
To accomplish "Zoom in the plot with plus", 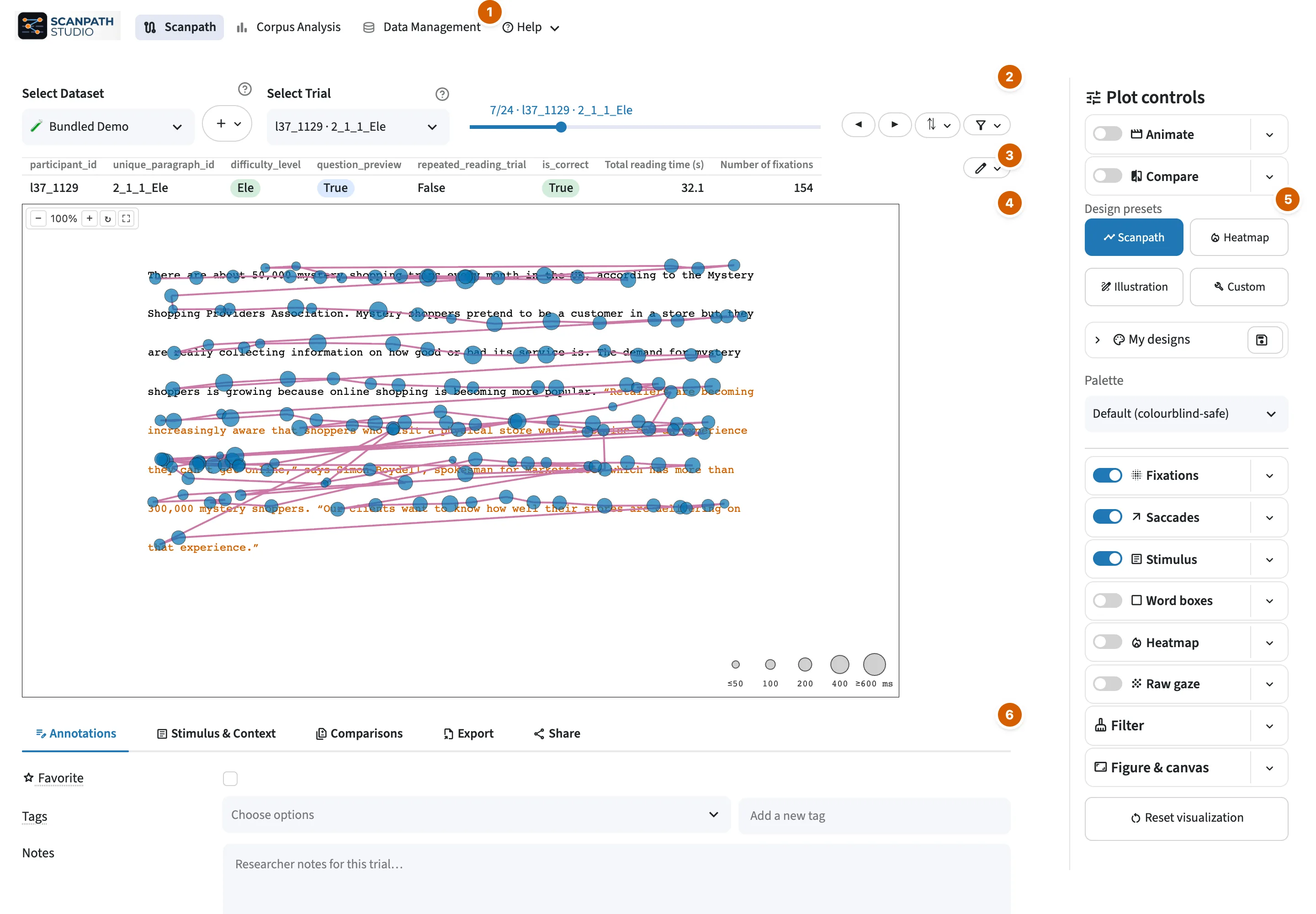I will tap(90, 218).
